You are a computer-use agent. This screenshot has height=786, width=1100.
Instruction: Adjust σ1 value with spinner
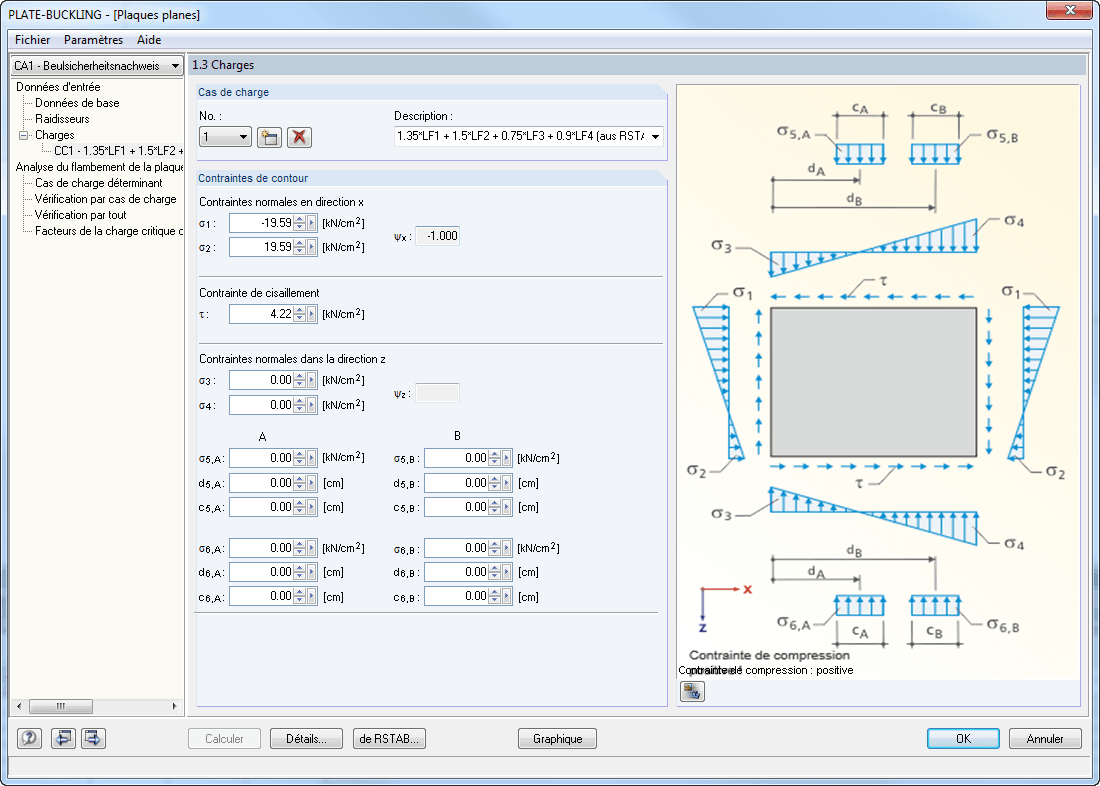coord(300,223)
